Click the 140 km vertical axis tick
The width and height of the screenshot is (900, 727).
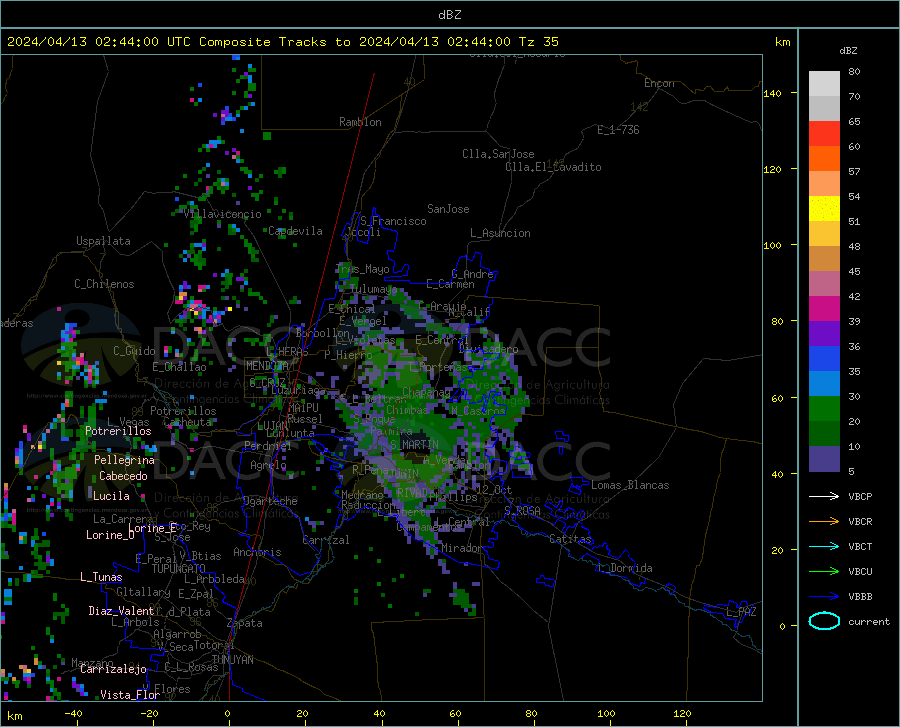pyautogui.click(x=773, y=93)
